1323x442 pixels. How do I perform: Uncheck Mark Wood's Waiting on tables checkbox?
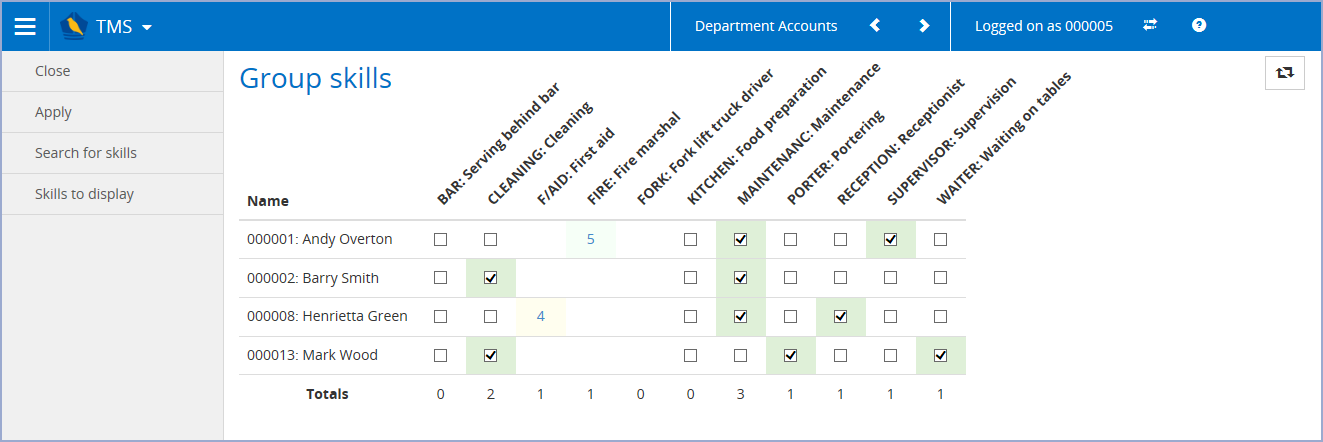pos(940,355)
